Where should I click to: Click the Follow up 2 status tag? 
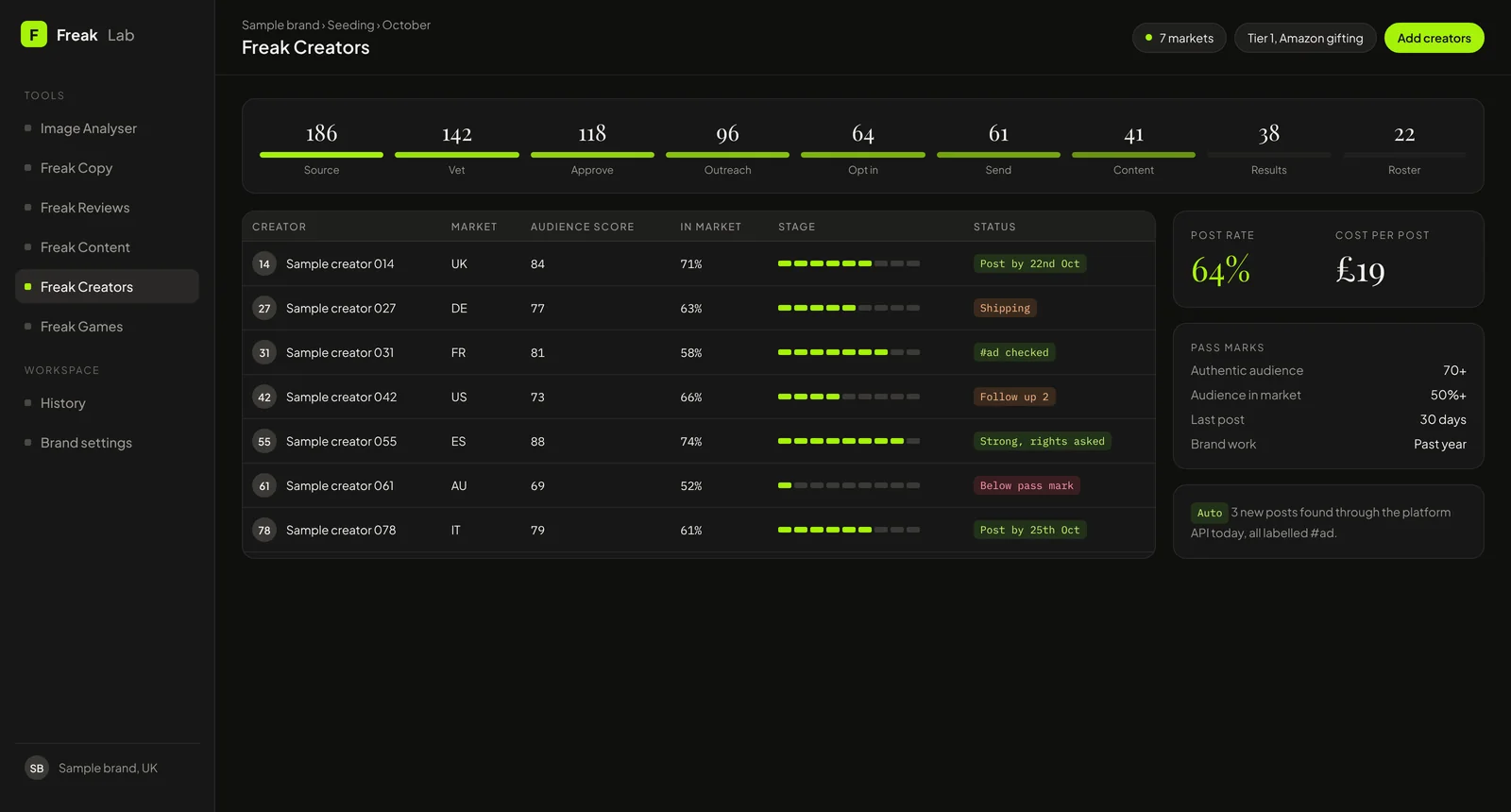1014,397
